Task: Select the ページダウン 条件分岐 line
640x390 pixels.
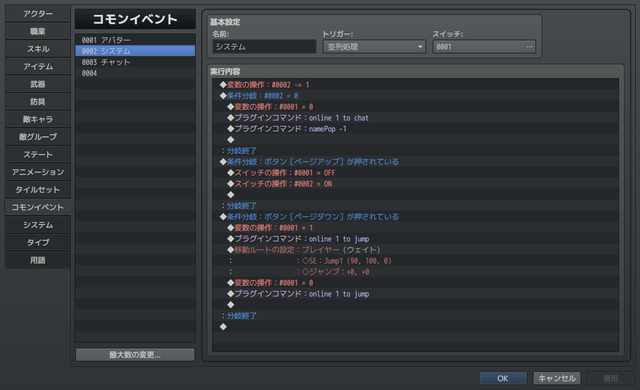Action: [416, 217]
